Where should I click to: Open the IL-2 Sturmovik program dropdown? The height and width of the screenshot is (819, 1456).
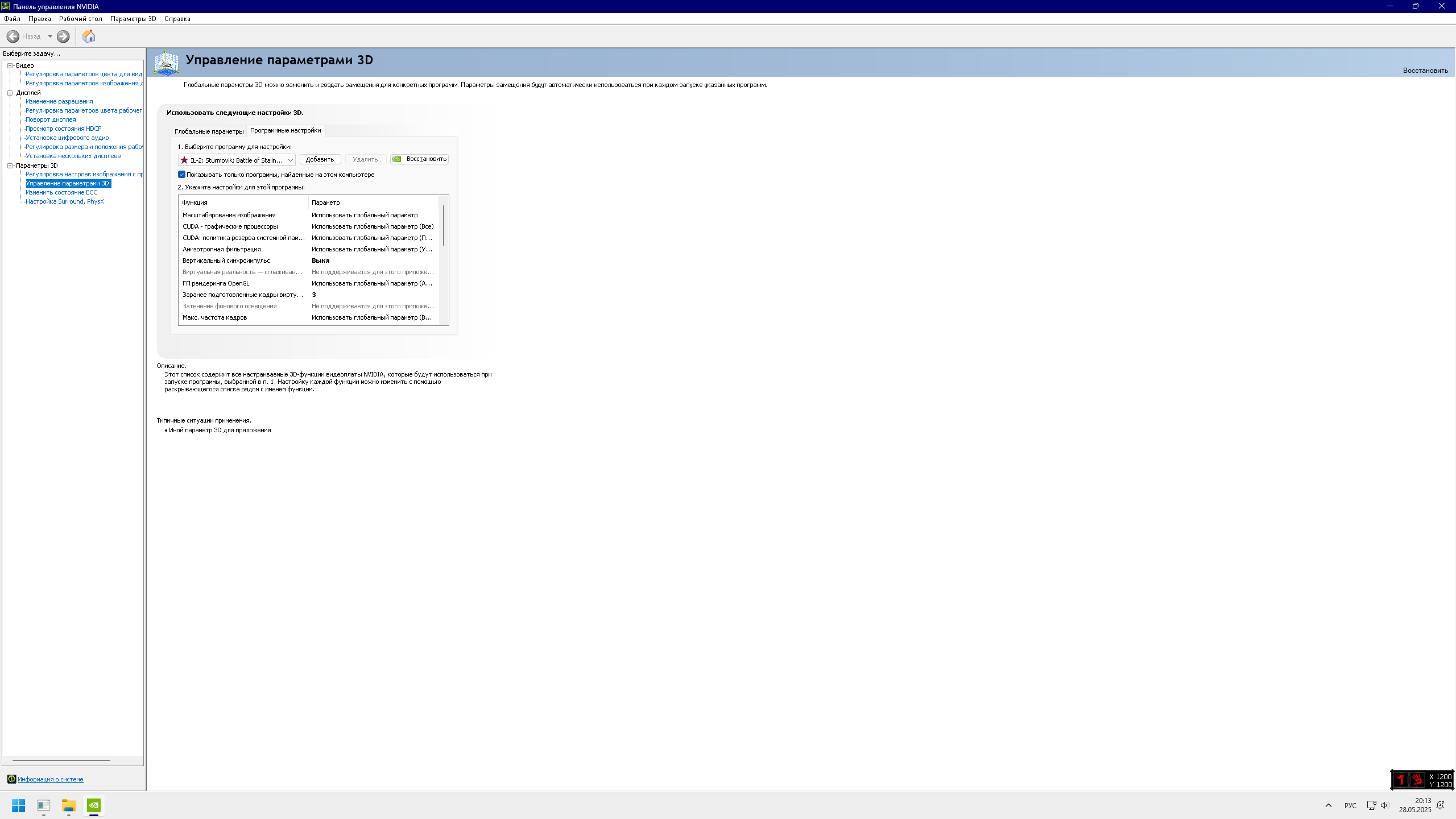(x=237, y=160)
